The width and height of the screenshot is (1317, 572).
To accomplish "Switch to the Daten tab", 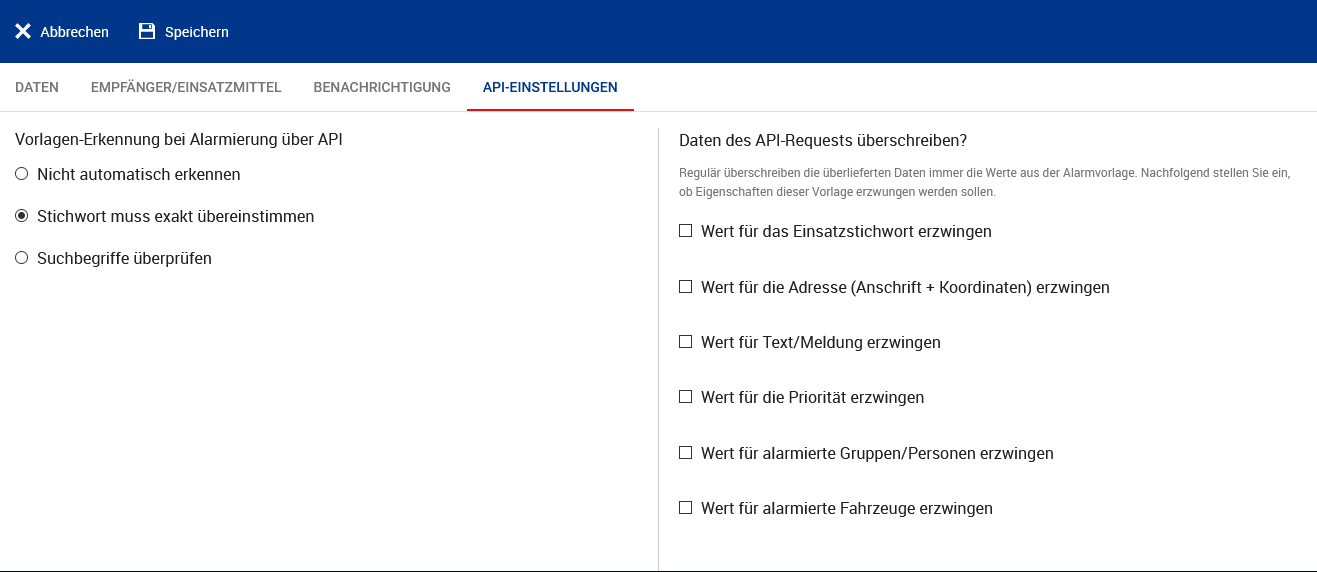I will click(37, 87).
